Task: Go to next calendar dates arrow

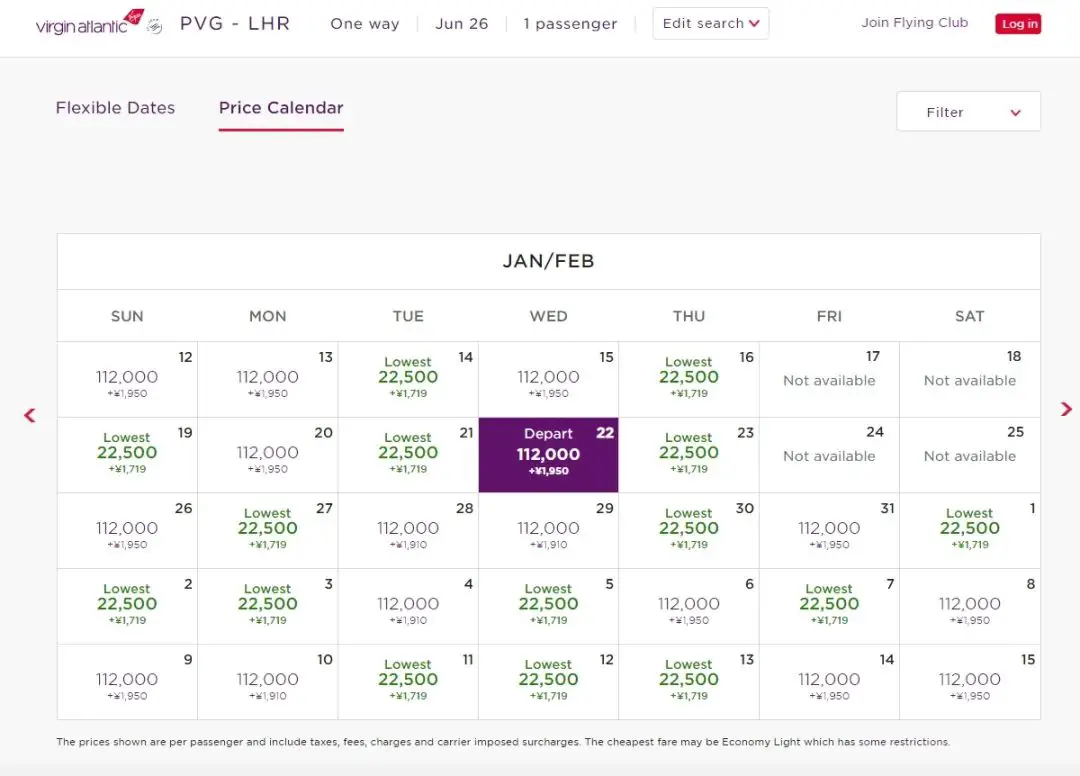Action: (x=1065, y=409)
